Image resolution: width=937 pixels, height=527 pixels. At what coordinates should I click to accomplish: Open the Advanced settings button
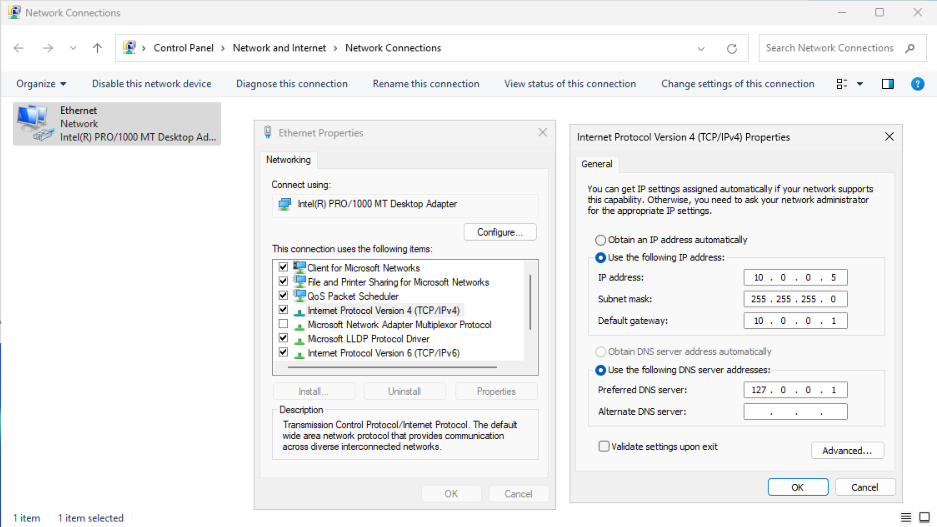[847, 451]
